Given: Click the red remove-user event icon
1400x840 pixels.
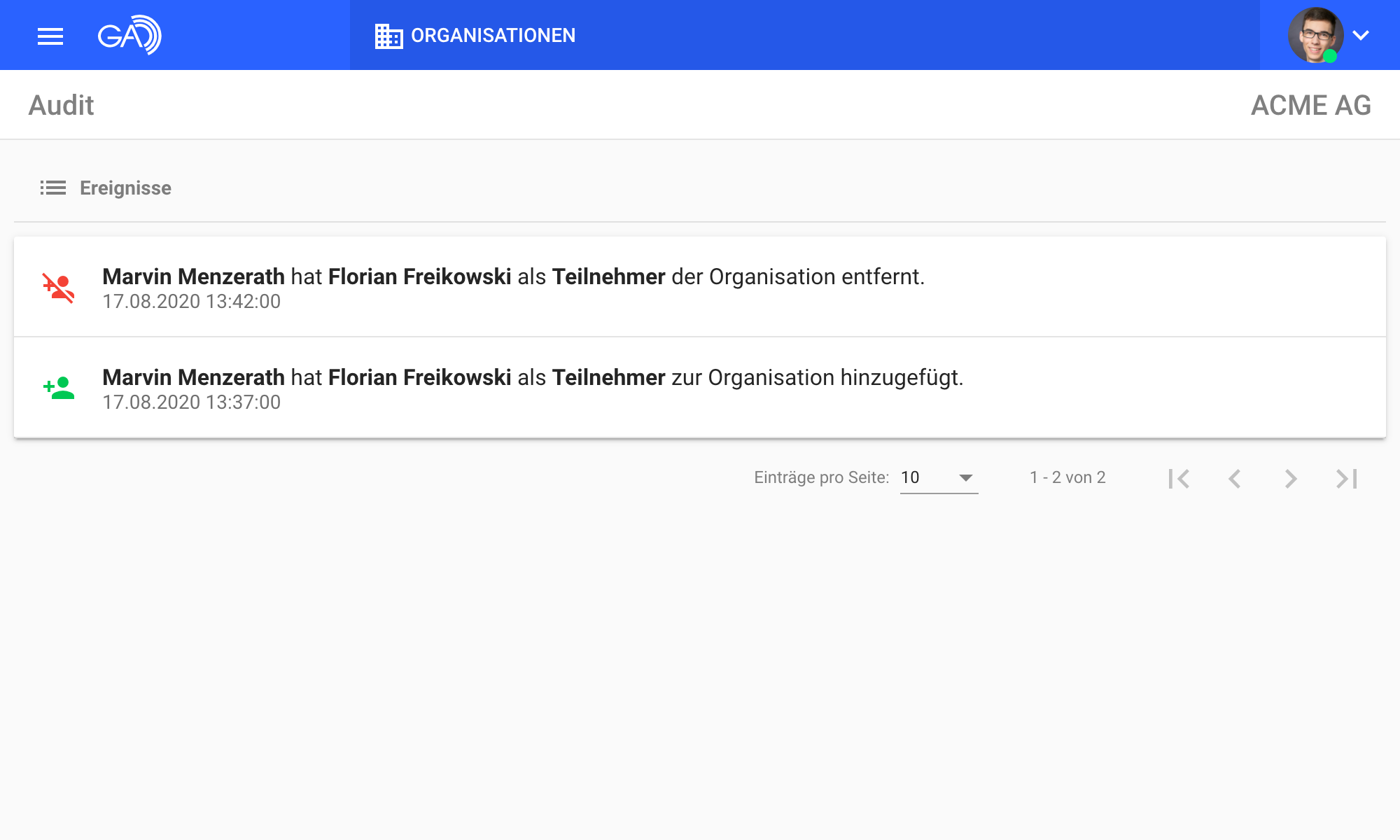Looking at the screenshot, I should [59, 288].
